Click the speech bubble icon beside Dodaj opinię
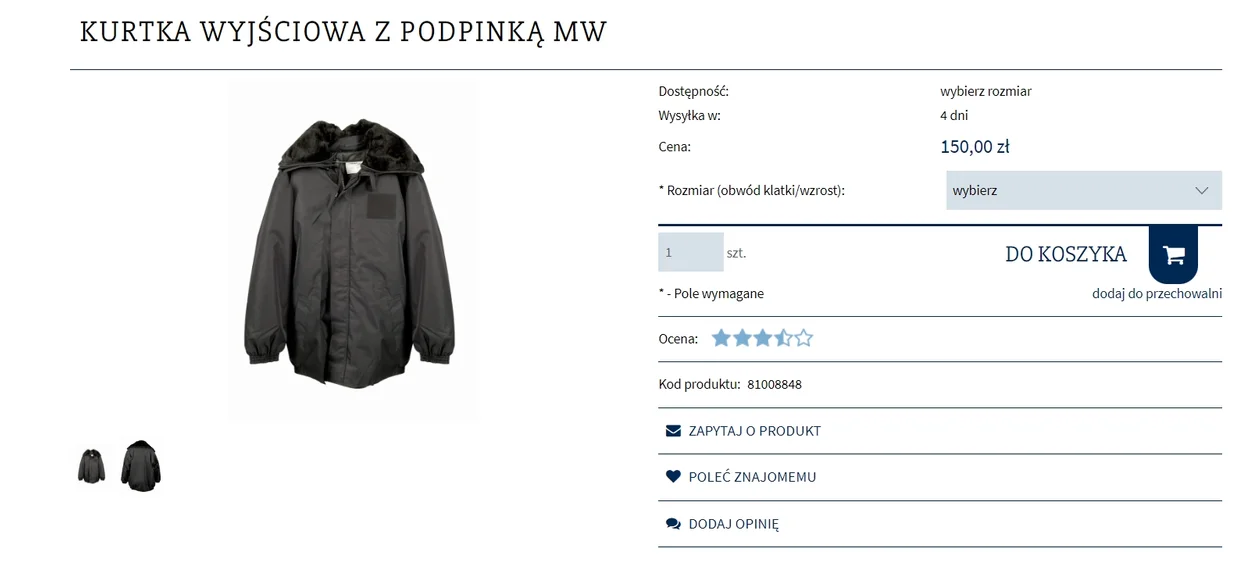Viewport: 1260px width, 564px height. pyautogui.click(x=673, y=524)
